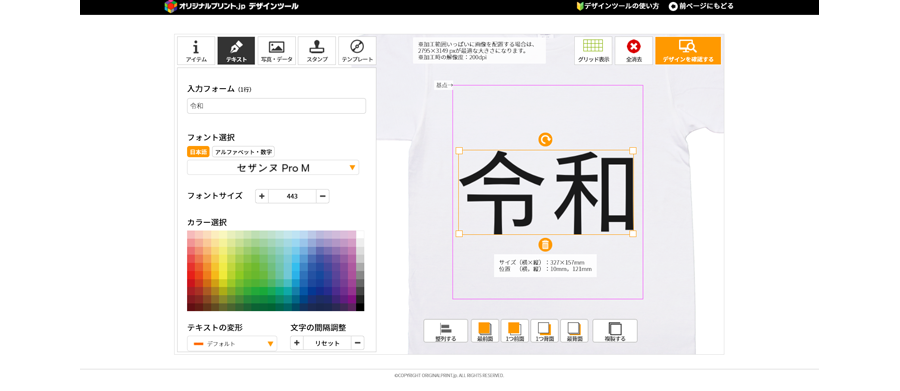Viewport: 900px width, 391px height.
Task: Click the 全消去 clear-all button
Action: 634,51
